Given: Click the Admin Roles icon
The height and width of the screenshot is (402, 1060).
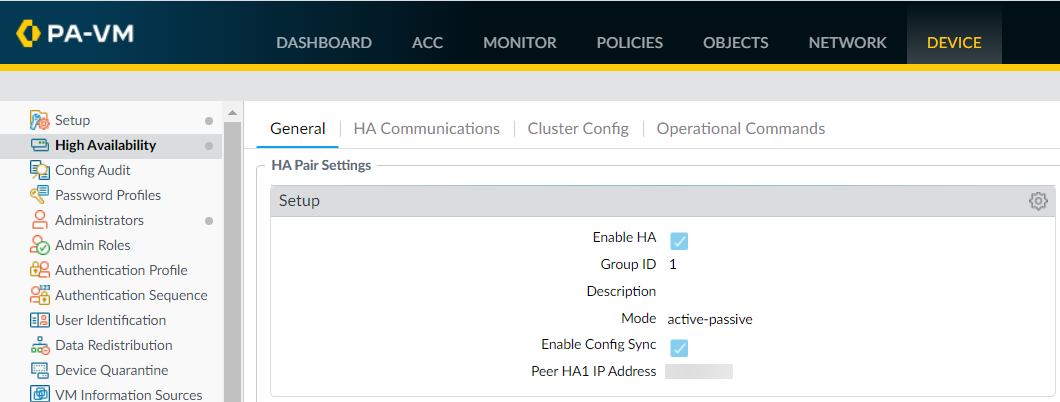Looking at the screenshot, I should (39, 245).
